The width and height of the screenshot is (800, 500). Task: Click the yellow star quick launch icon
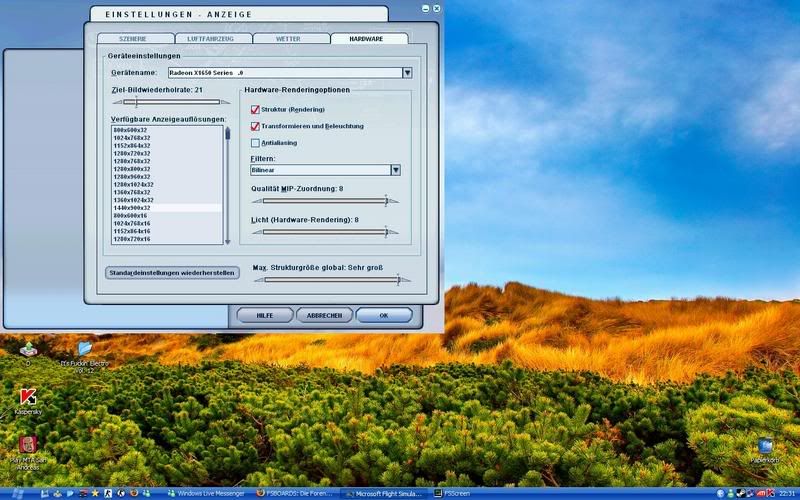click(x=95, y=493)
